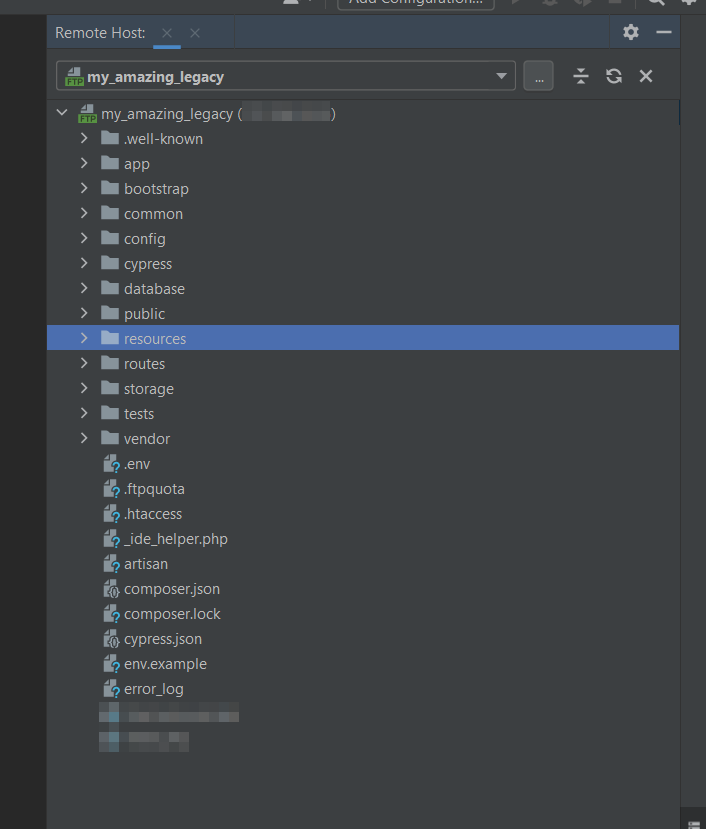Click the artisan file icon
Viewport: 706px width, 829px height.
pos(112,564)
